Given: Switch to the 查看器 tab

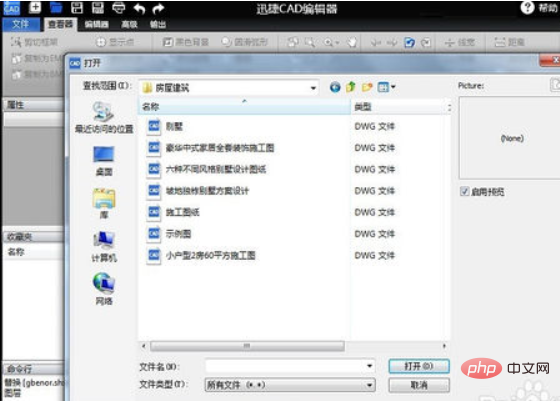Looking at the screenshot, I should click(60, 24).
